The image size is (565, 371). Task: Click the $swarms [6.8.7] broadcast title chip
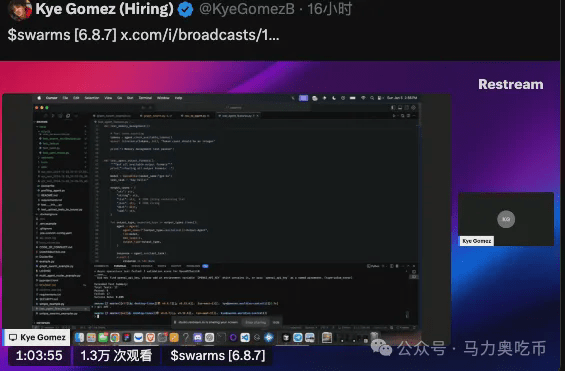[218, 356]
